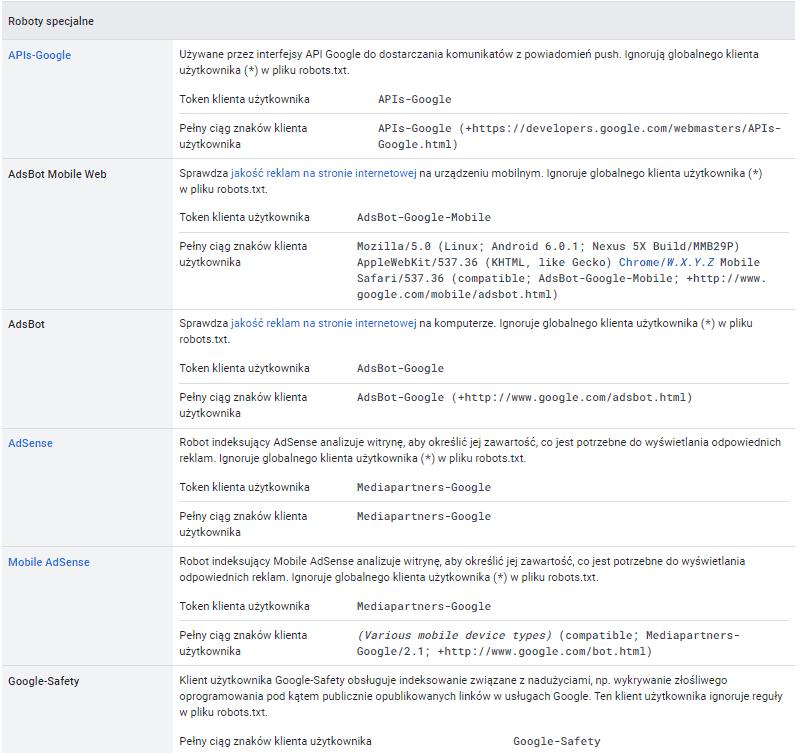The height and width of the screenshot is (753, 810).
Task: Select the Google-Safety row title
Action: (44, 681)
